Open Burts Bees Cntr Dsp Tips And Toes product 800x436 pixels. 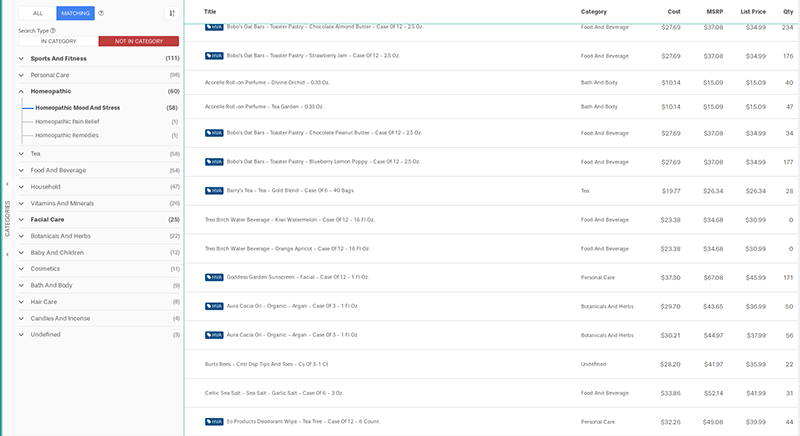[x=266, y=364]
